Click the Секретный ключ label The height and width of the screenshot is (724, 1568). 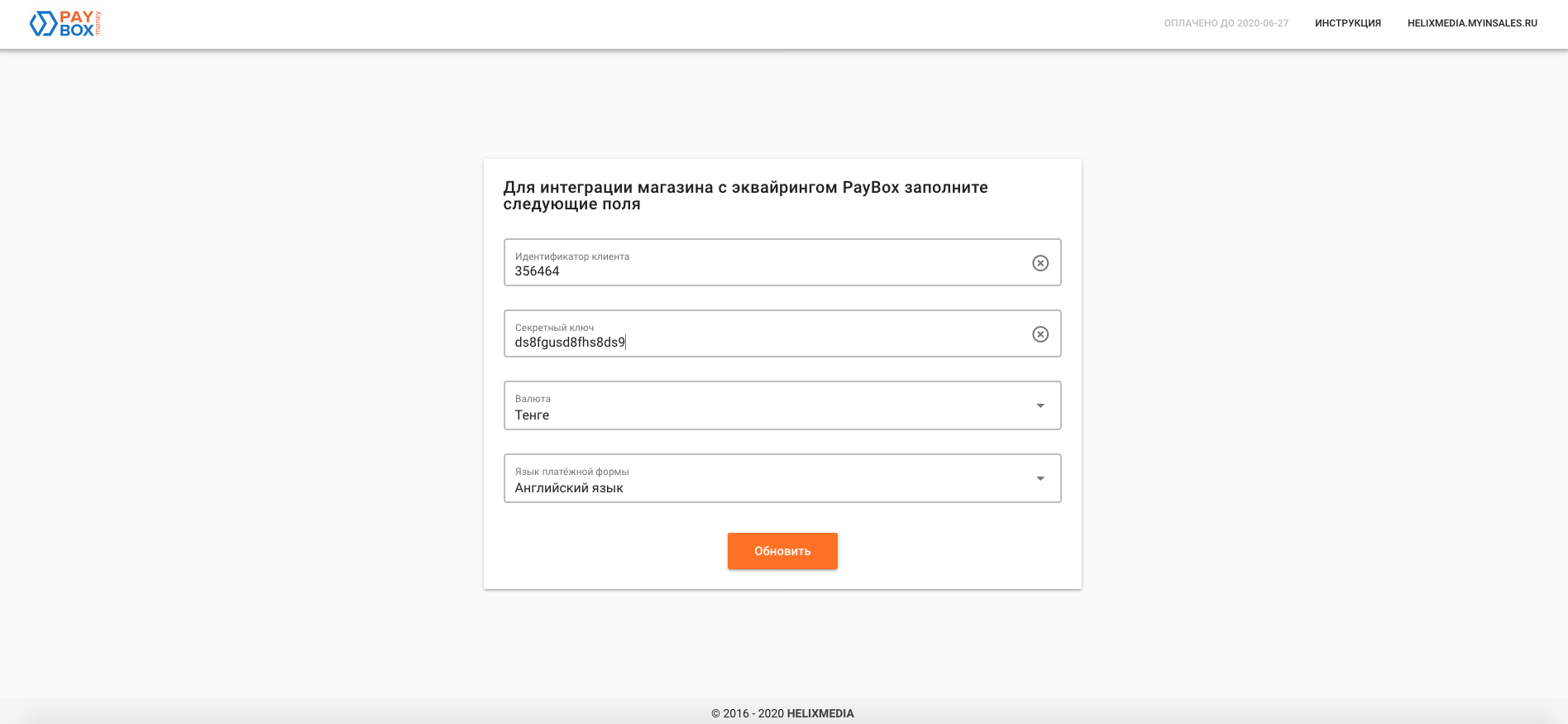(554, 328)
